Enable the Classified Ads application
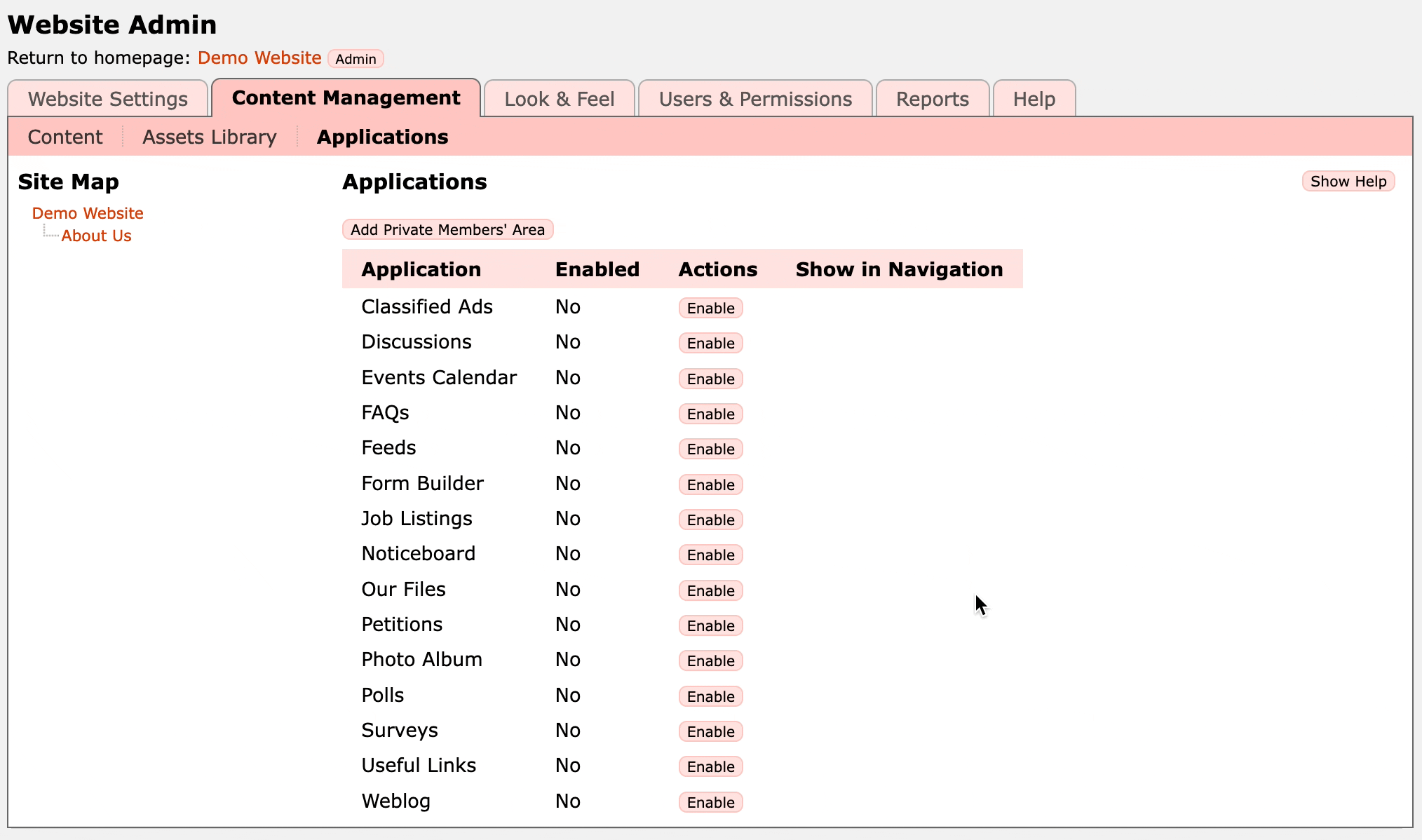The height and width of the screenshot is (840, 1422). tap(710, 308)
